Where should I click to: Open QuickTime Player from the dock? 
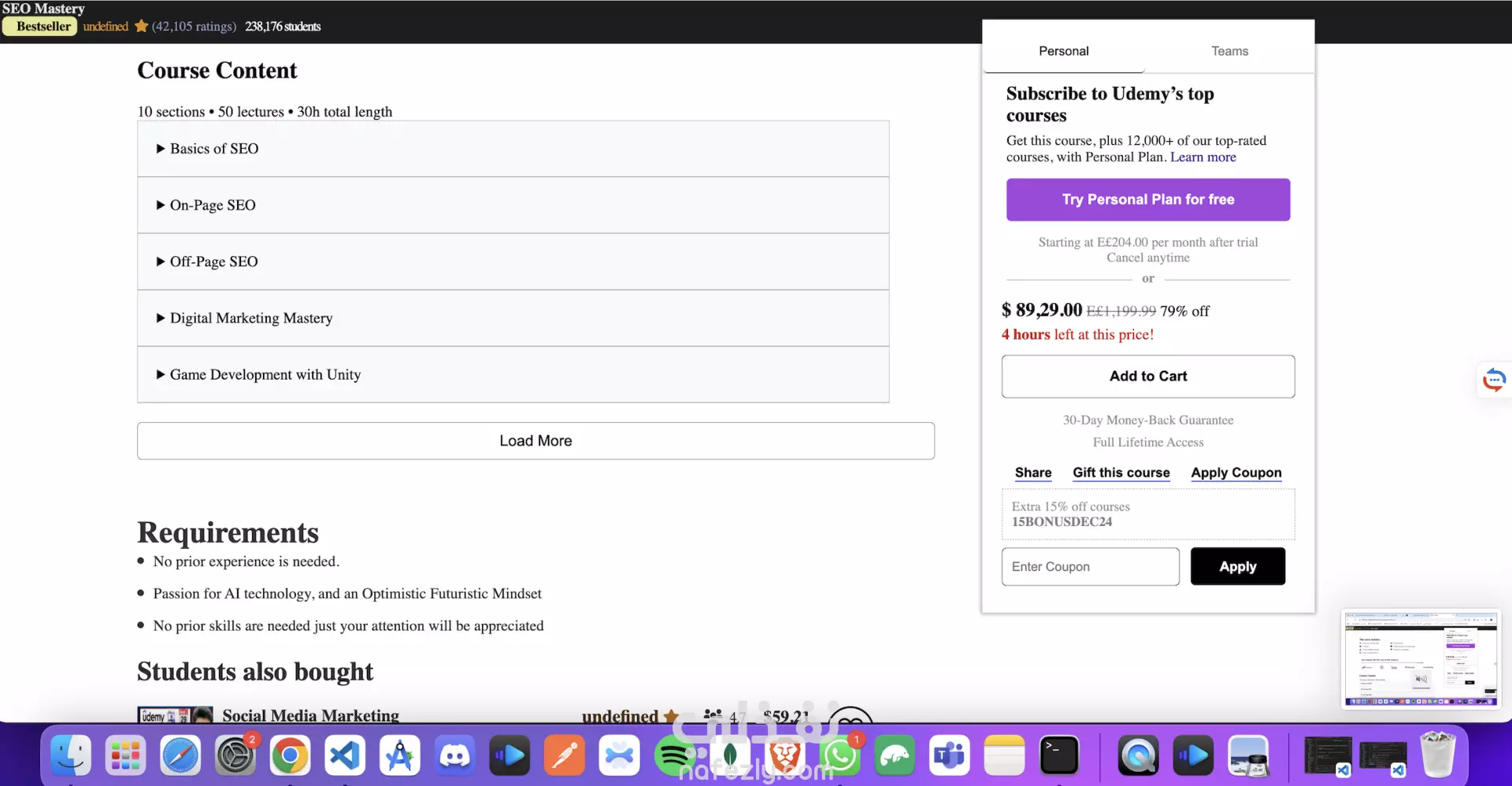(1139, 755)
